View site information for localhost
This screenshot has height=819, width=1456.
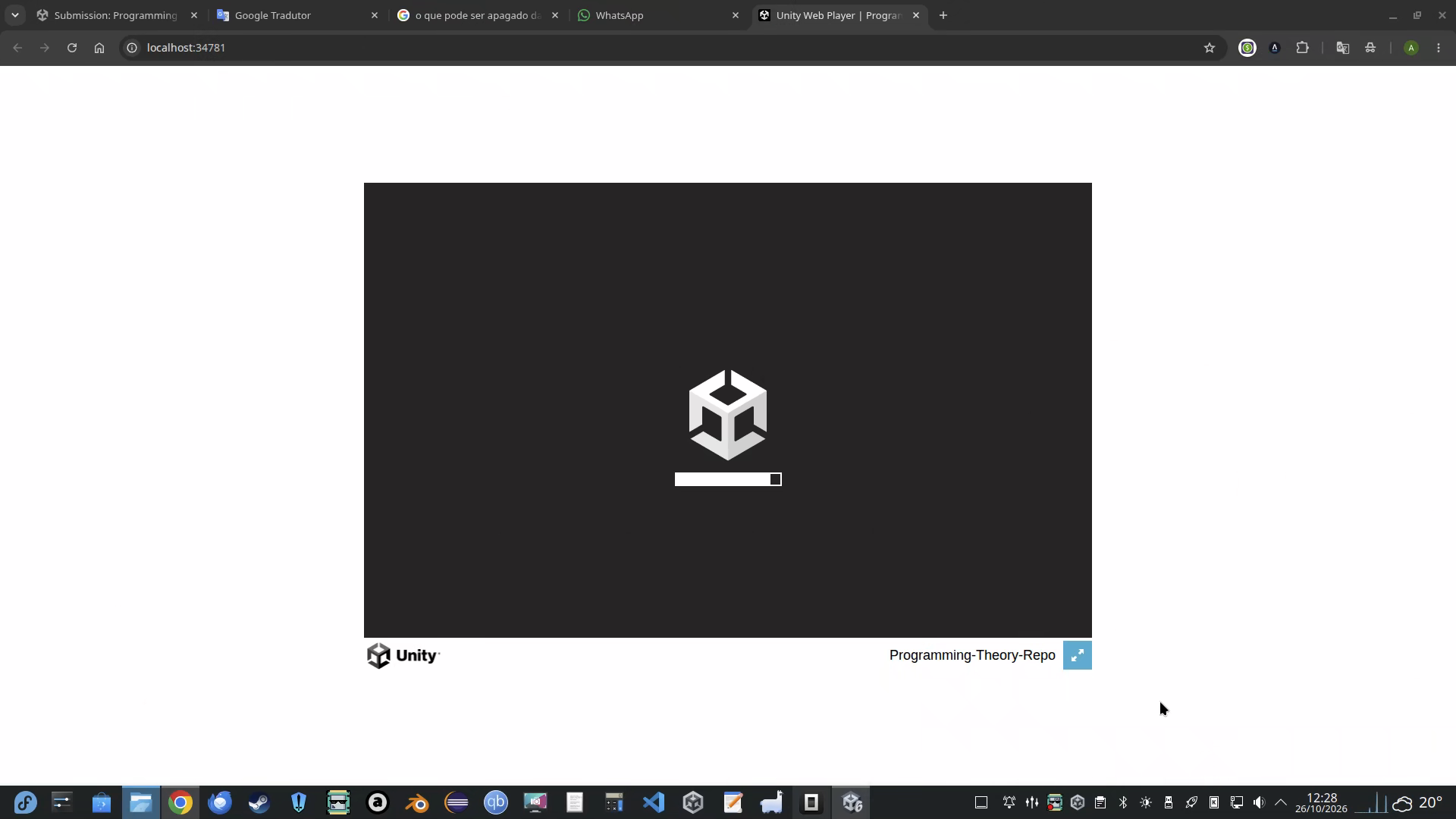[131, 48]
